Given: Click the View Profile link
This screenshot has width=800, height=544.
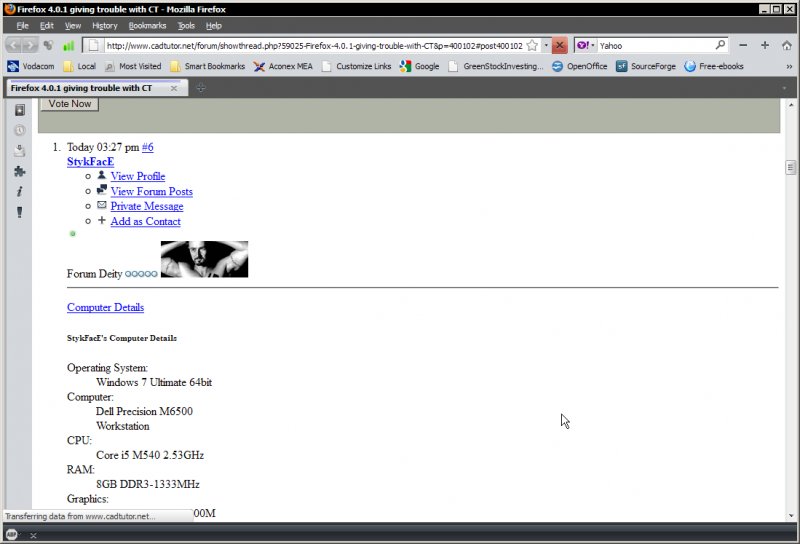Looking at the screenshot, I should click(138, 176).
